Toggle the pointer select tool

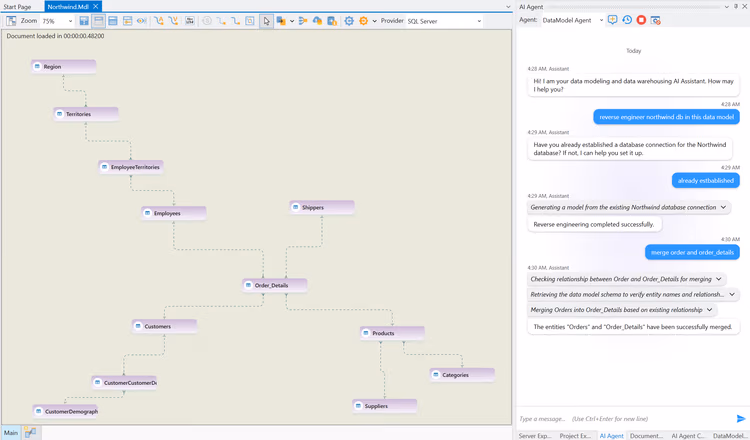pyautogui.click(x=266, y=21)
